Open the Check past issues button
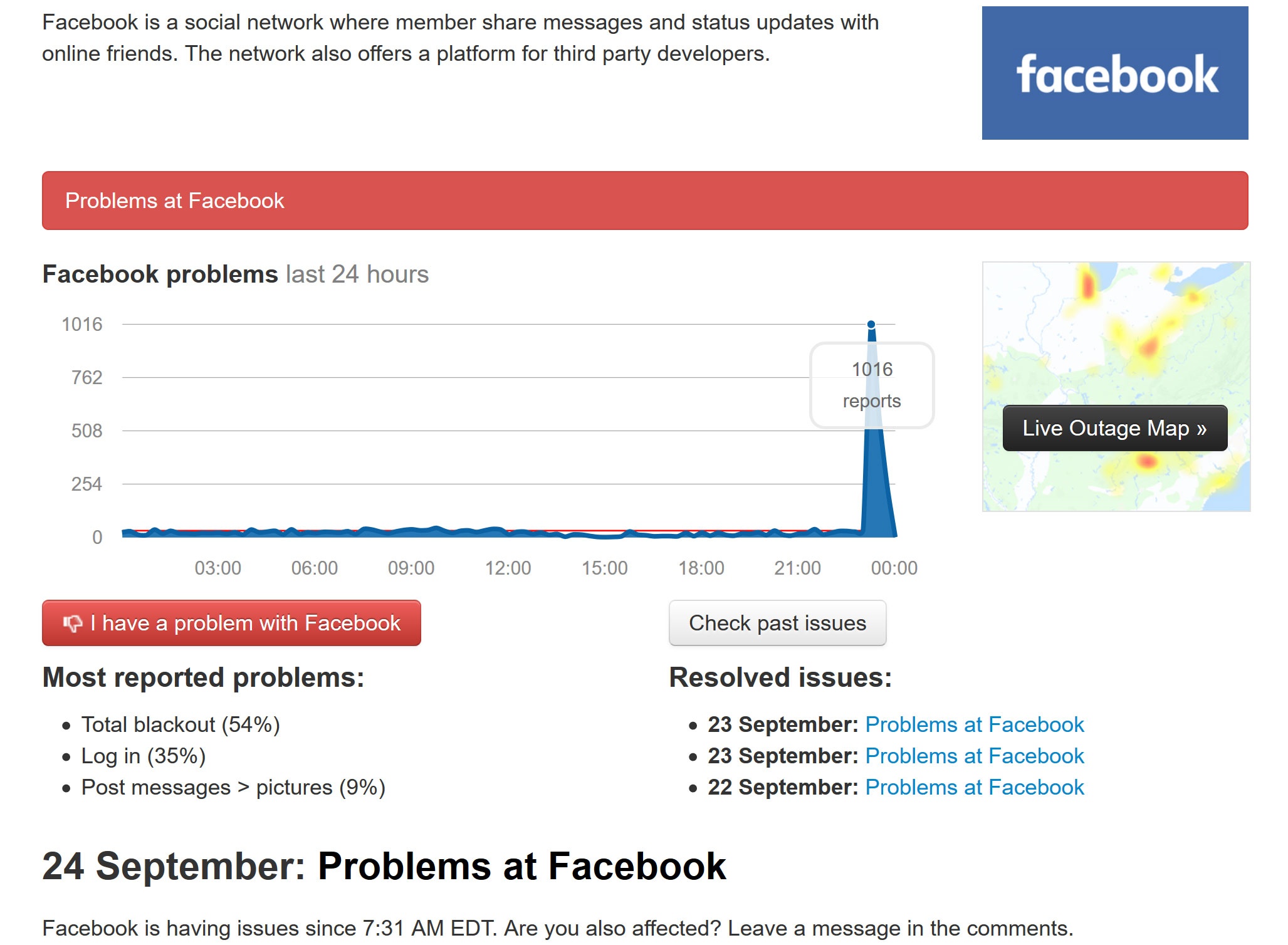Image resolution: width=1288 pixels, height=945 pixels. click(x=777, y=623)
